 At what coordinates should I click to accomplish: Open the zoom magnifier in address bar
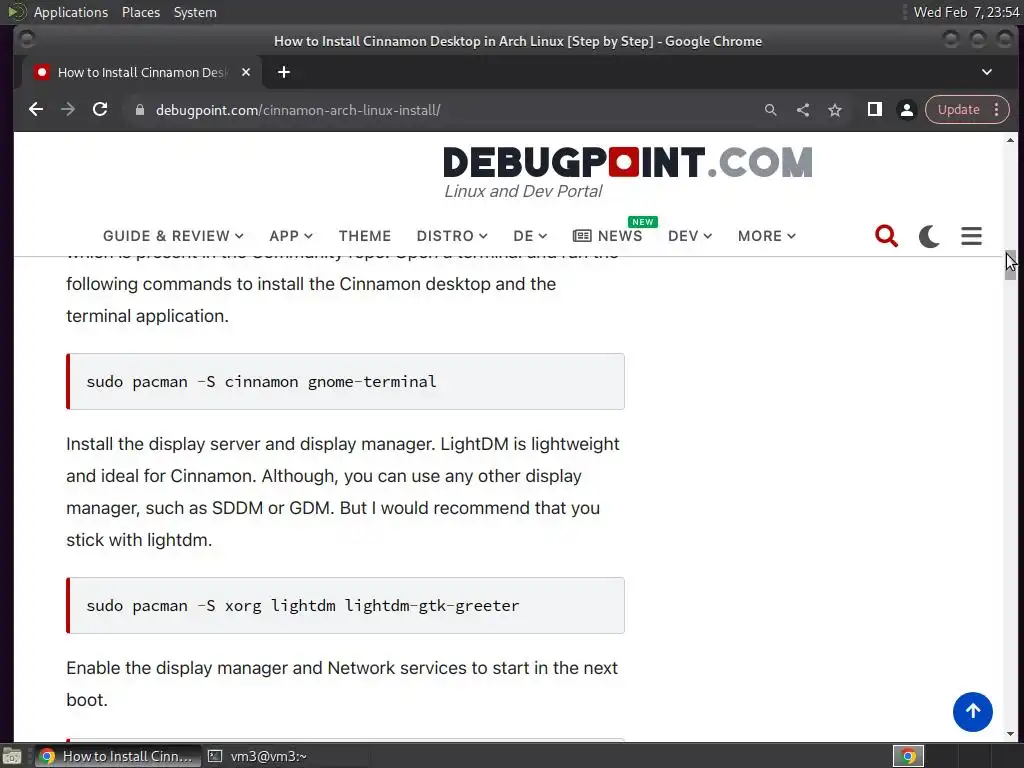click(x=771, y=110)
